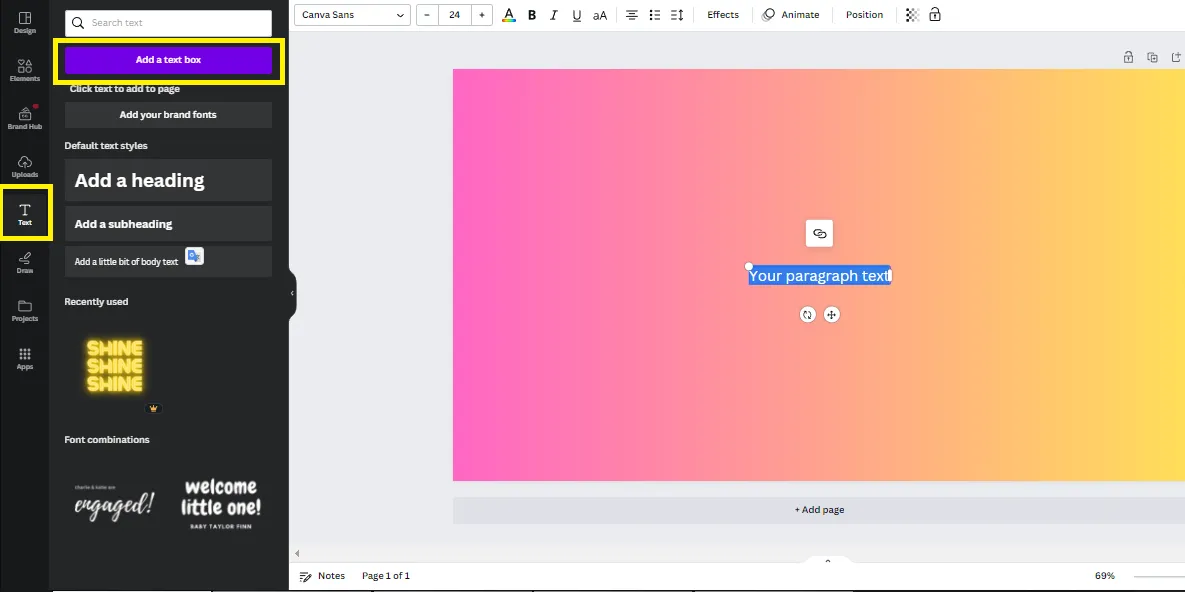This screenshot has height=592, width=1185.
Task: Lock the page using padlock above canvas
Action: point(1128,57)
